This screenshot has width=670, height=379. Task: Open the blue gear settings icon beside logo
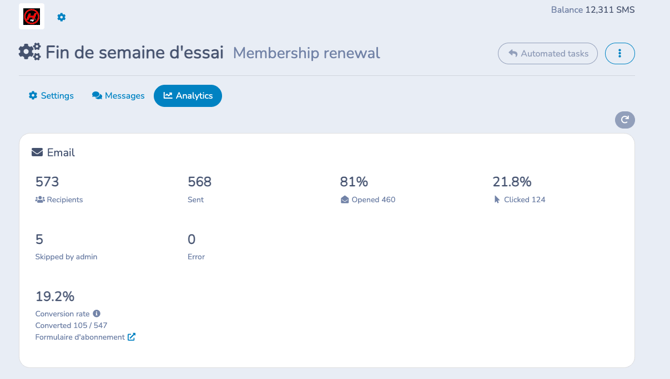(x=62, y=17)
